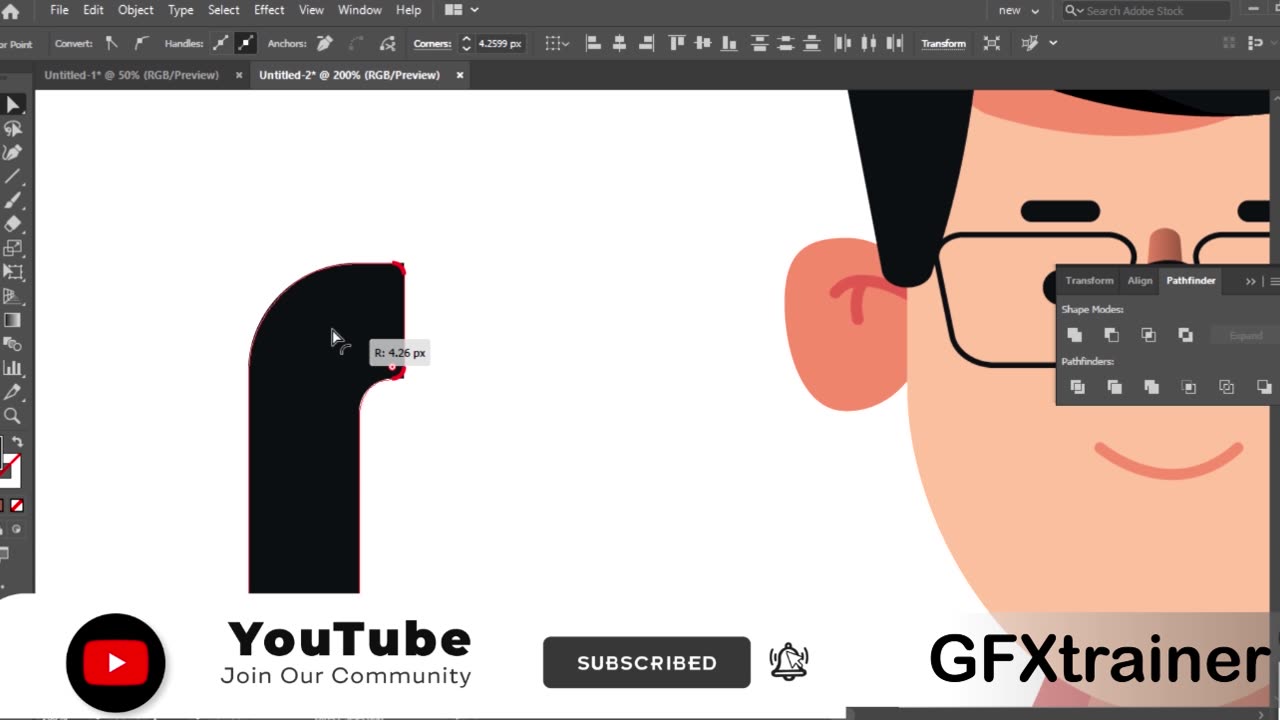Open the Window menu
Viewport: 1280px width, 720px height.
point(359,10)
